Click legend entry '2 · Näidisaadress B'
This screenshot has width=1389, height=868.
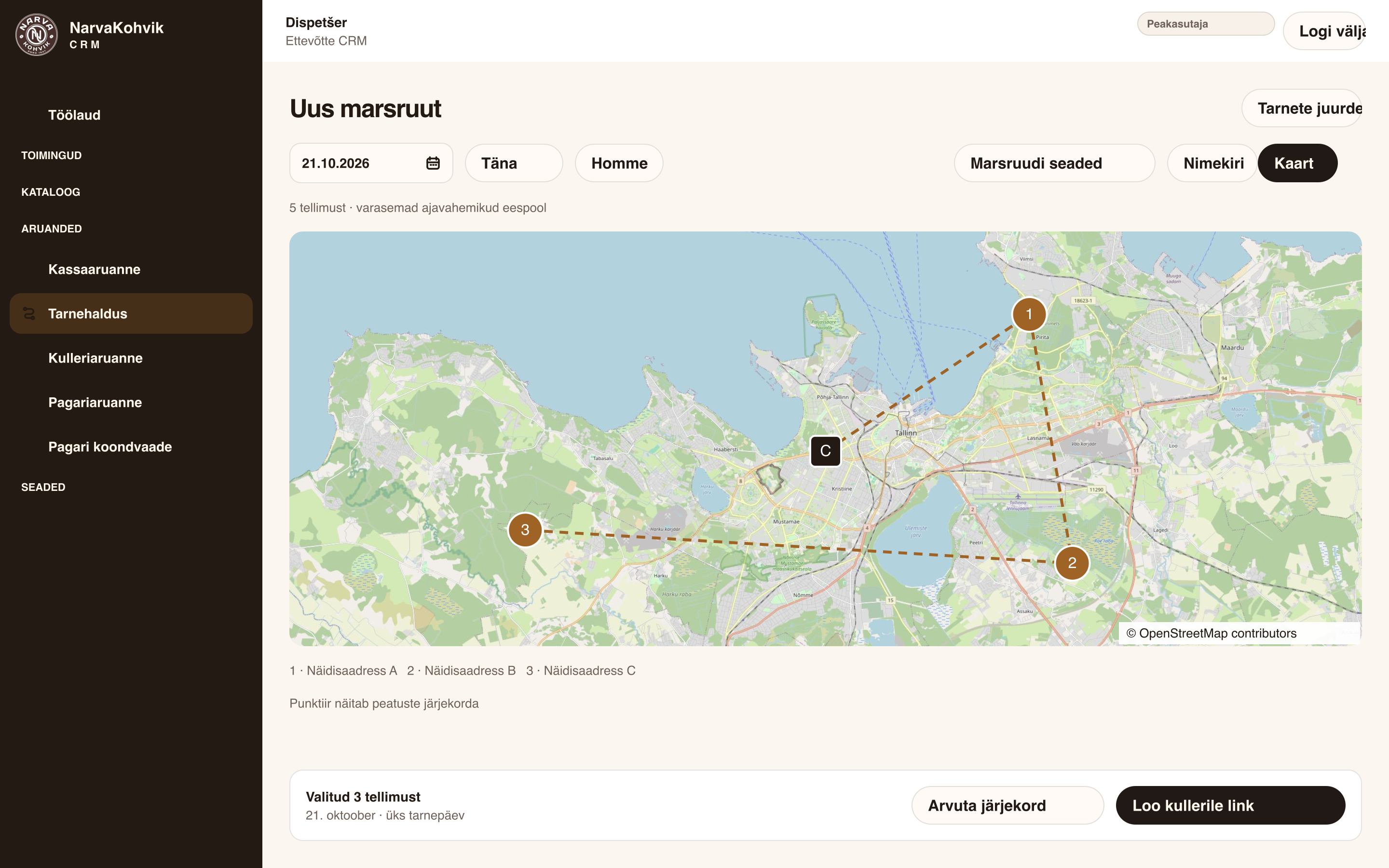[x=462, y=670]
